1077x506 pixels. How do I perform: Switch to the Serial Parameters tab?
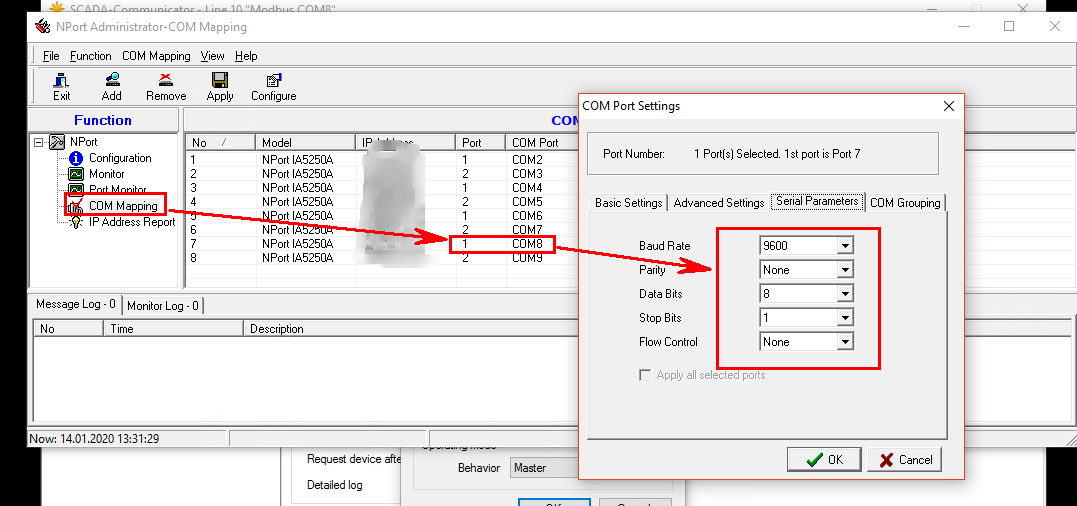coord(817,201)
